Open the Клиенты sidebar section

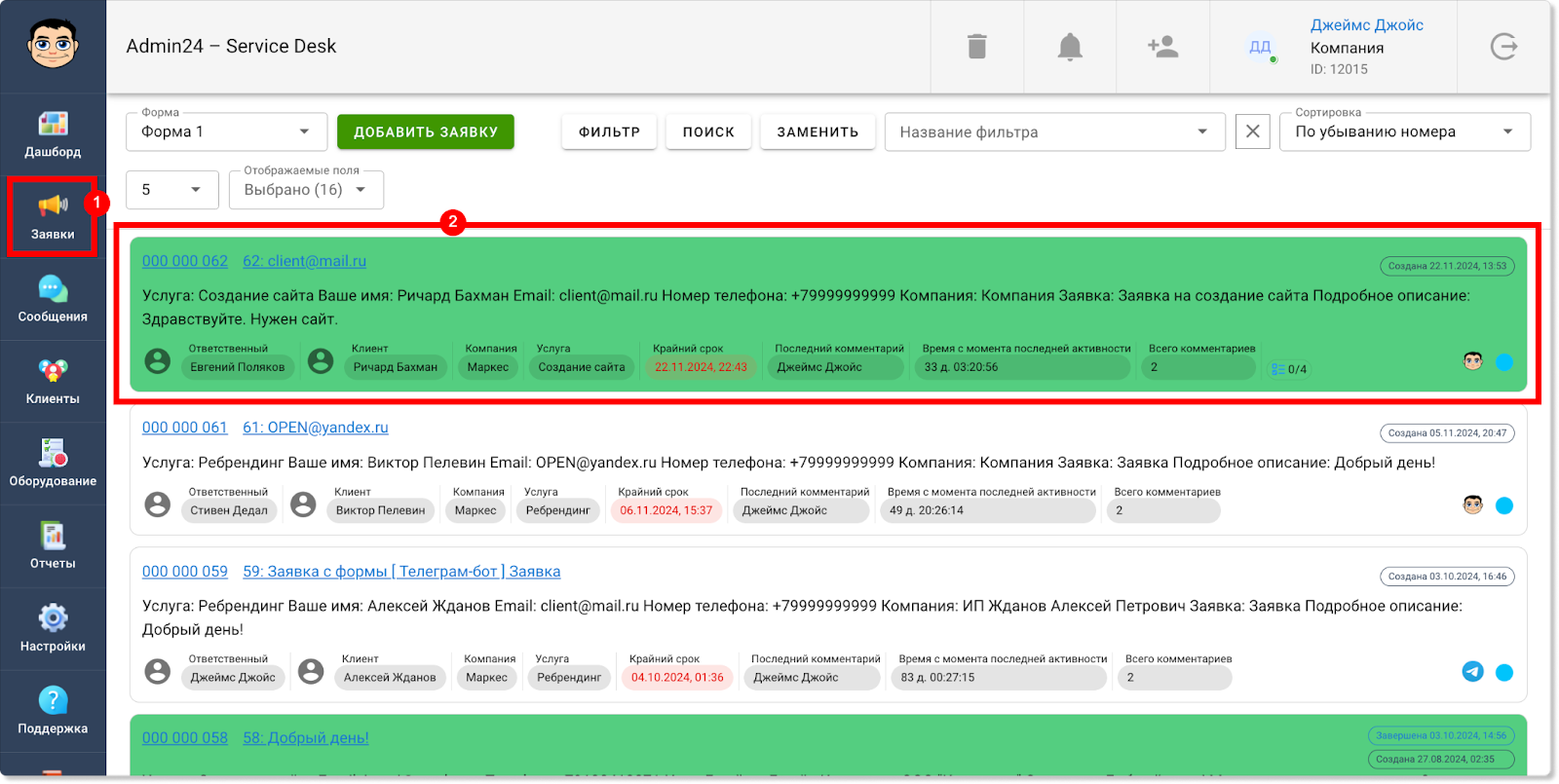coord(53,381)
